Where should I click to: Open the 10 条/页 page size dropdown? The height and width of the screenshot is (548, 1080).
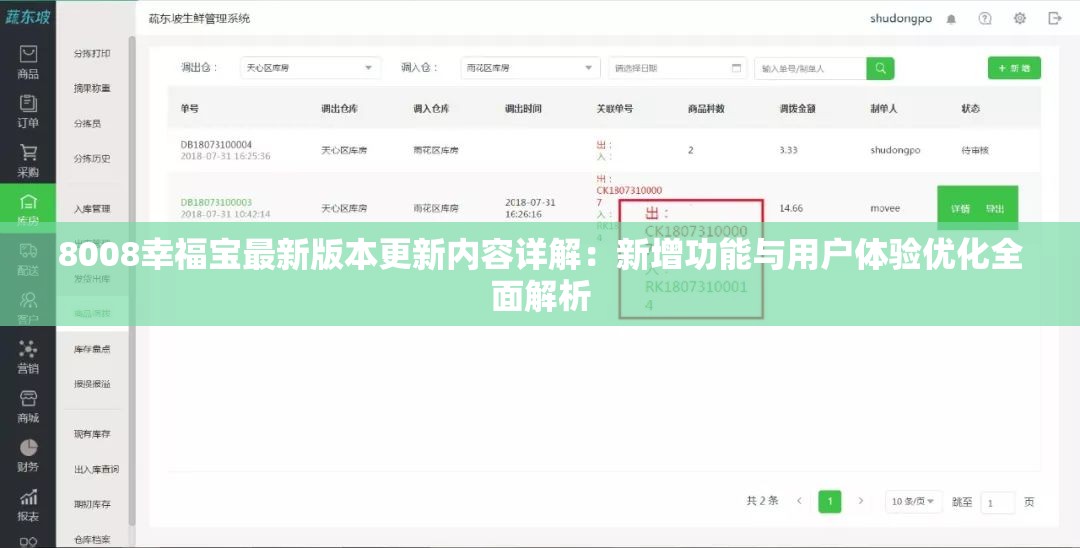(913, 502)
